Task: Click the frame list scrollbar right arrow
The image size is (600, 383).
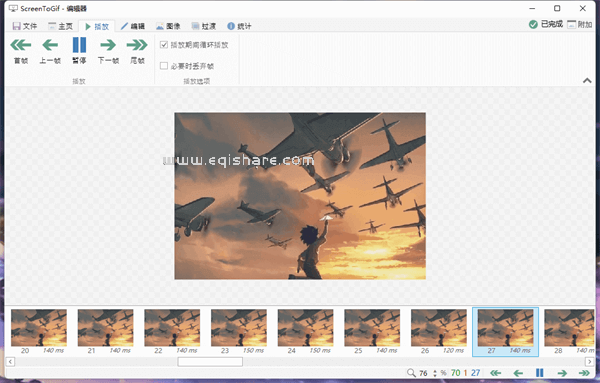Action: pyautogui.click(x=590, y=362)
